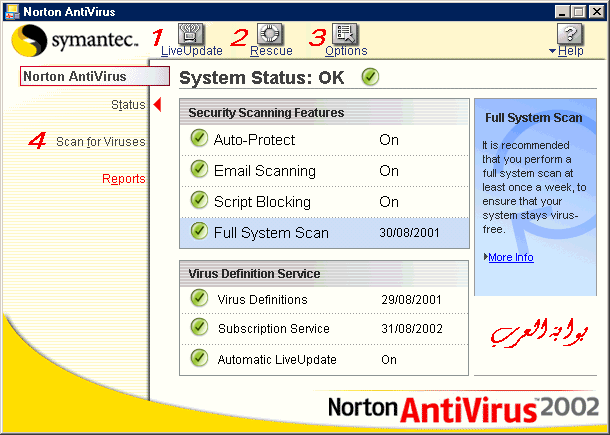Click the Full System Scan info panel title

(533, 118)
